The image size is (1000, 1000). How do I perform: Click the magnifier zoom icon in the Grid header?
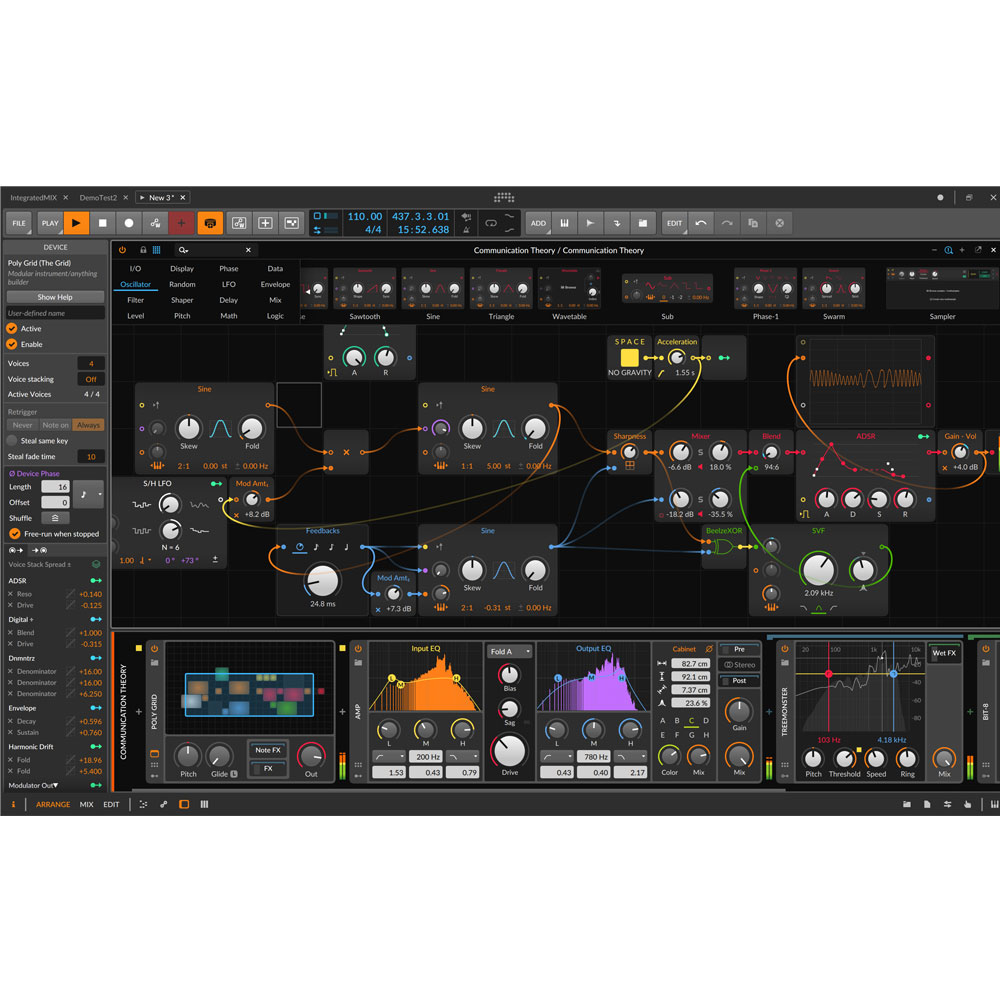(948, 250)
